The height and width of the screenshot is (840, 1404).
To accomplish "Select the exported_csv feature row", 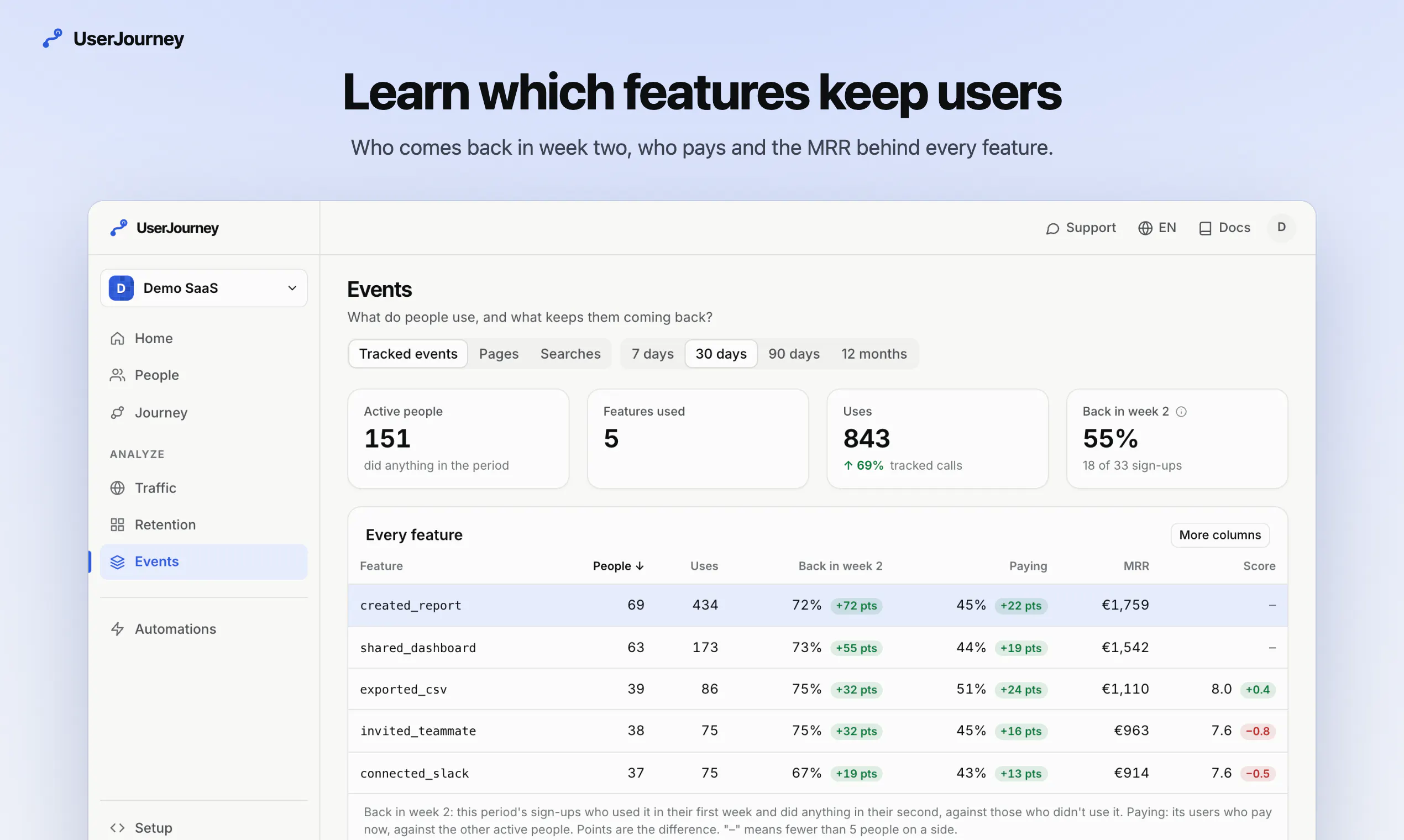I will pyautogui.click(x=818, y=690).
